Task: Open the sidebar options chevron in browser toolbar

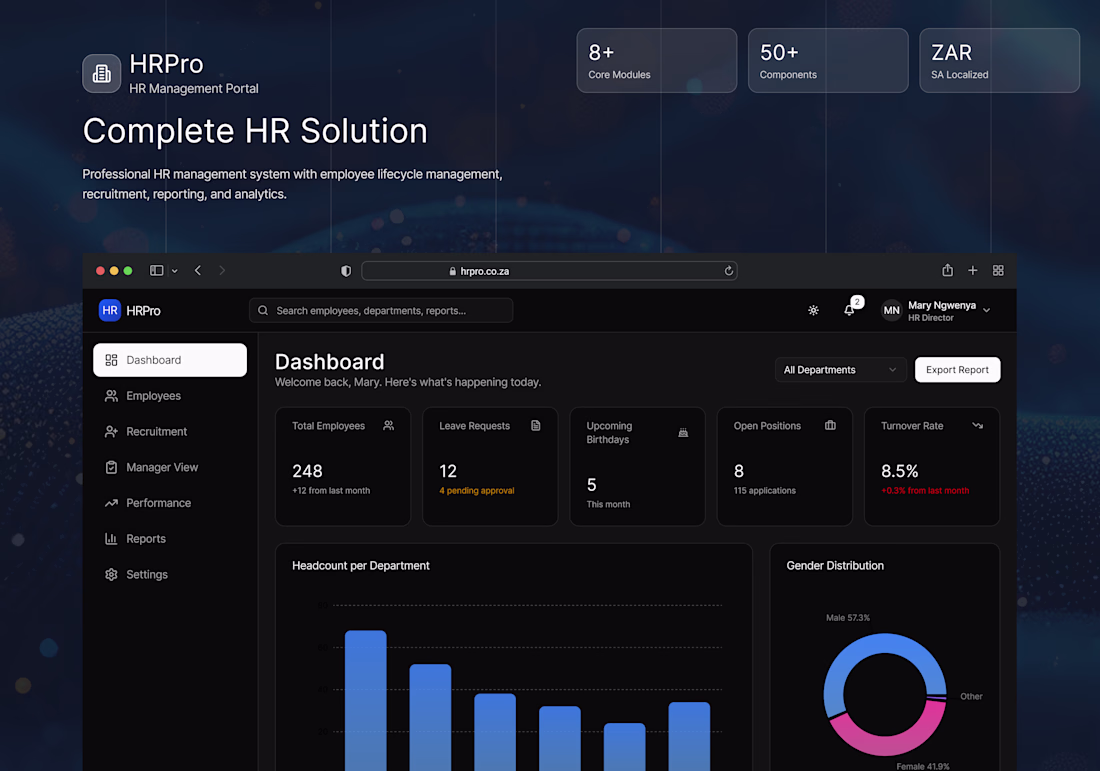Action: (175, 271)
